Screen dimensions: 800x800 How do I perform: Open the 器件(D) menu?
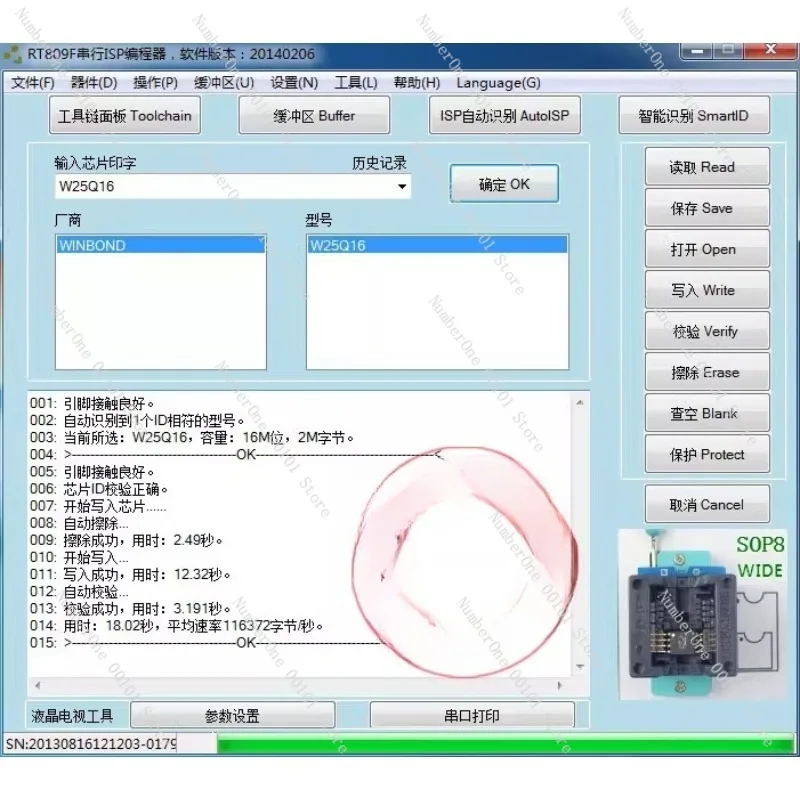pyautogui.click(x=94, y=83)
